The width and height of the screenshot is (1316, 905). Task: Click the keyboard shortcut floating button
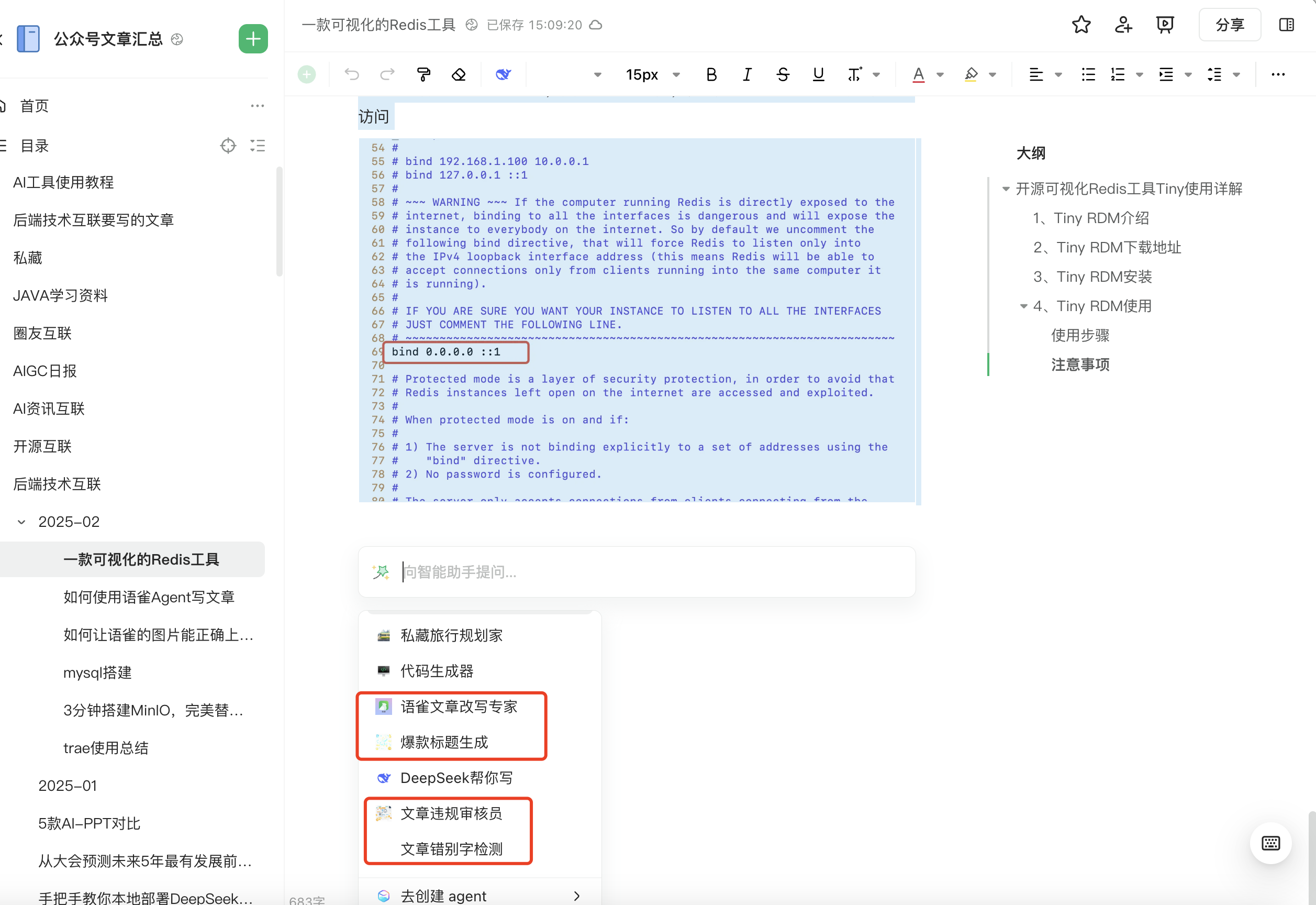(x=1270, y=843)
